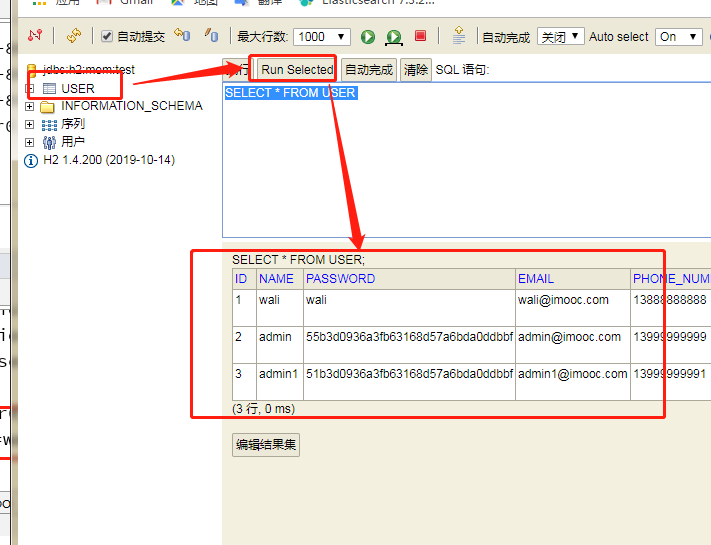Expand the 用户 users node
The width and height of the screenshot is (711, 545).
(x=29, y=142)
